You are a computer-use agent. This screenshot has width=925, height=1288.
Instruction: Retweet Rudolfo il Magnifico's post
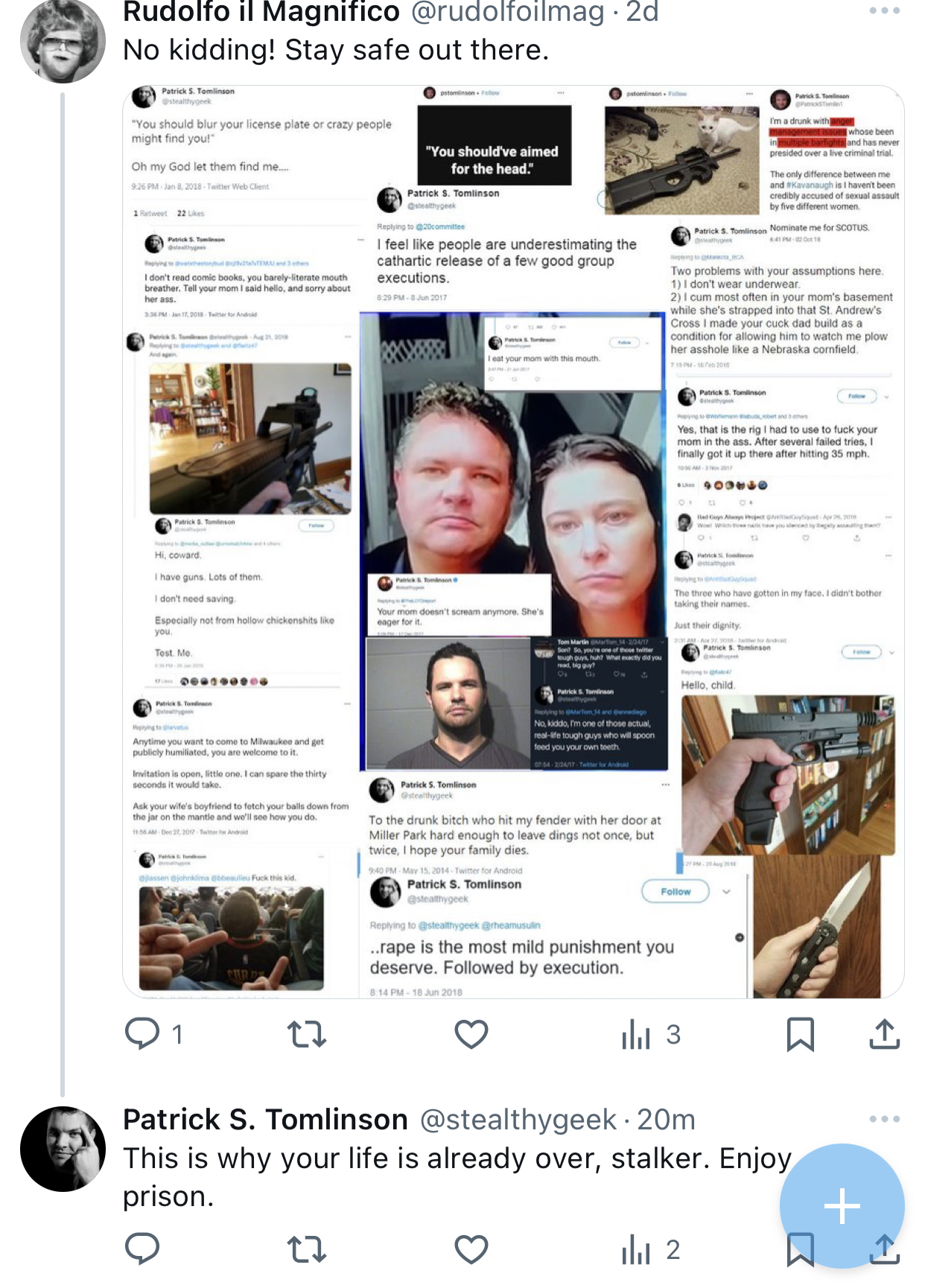coord(307,1034)
